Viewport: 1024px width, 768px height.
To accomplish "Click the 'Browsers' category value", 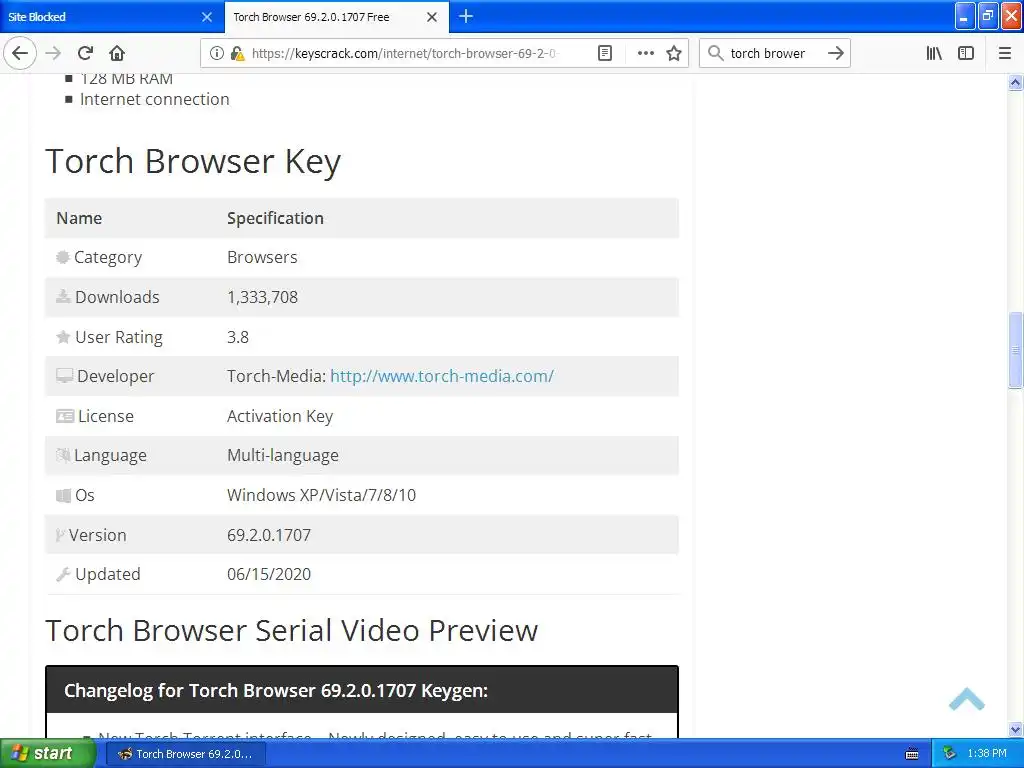I will click(263, 257).
